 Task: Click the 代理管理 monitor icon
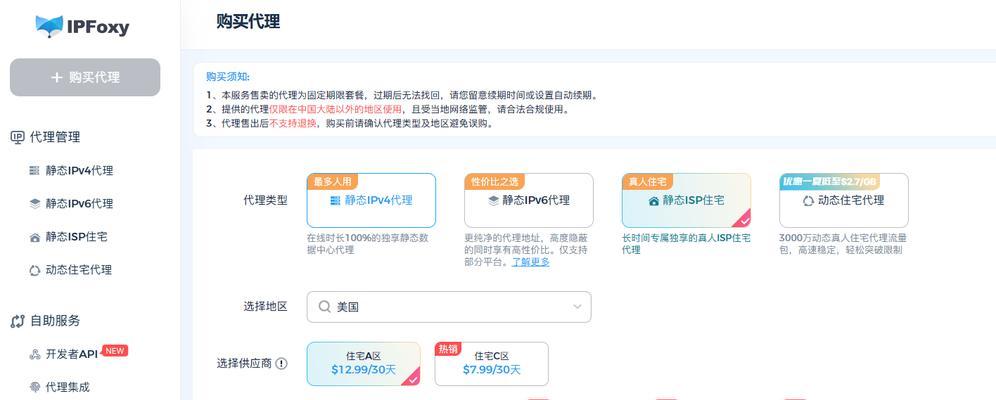18,137
